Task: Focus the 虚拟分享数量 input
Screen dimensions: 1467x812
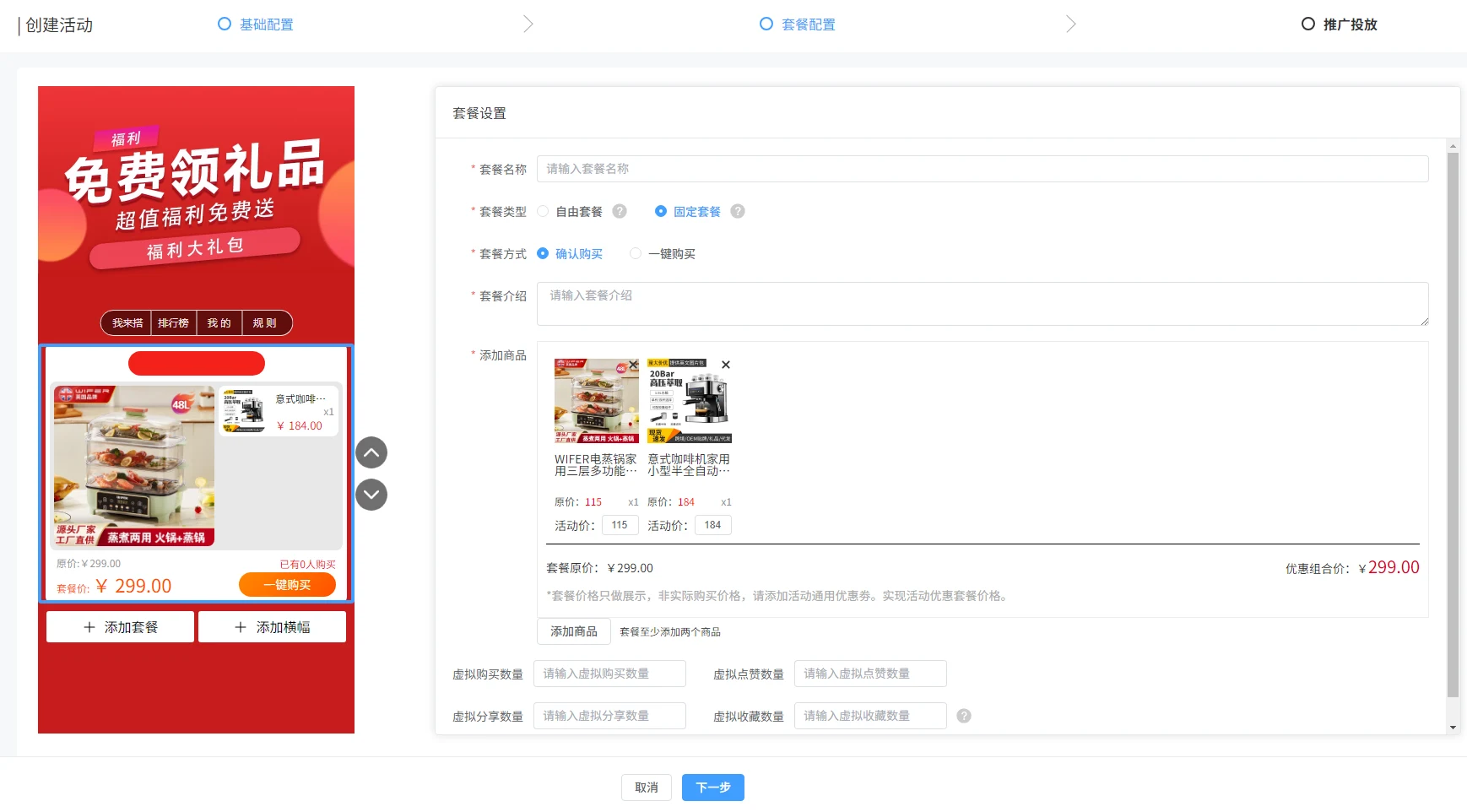Action: pos(609,716)
